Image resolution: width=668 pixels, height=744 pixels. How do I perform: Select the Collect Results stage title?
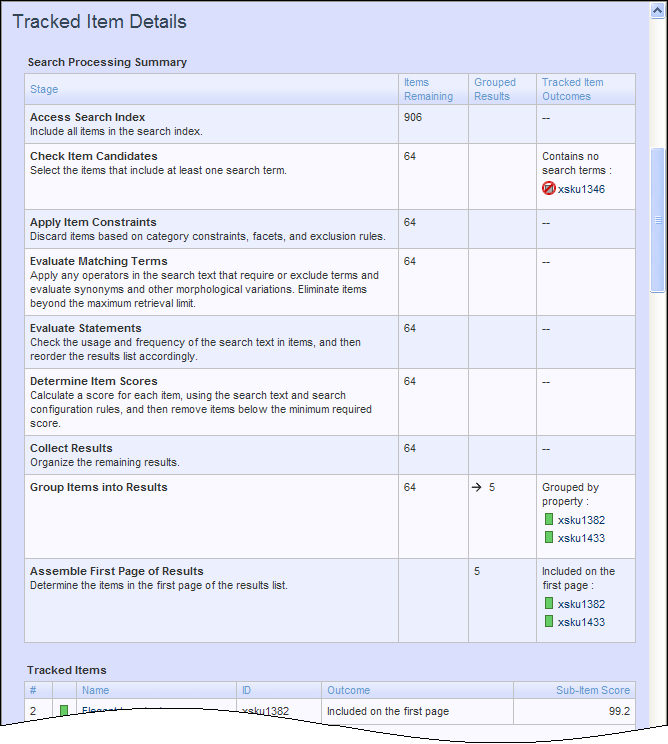pos(71,448)
